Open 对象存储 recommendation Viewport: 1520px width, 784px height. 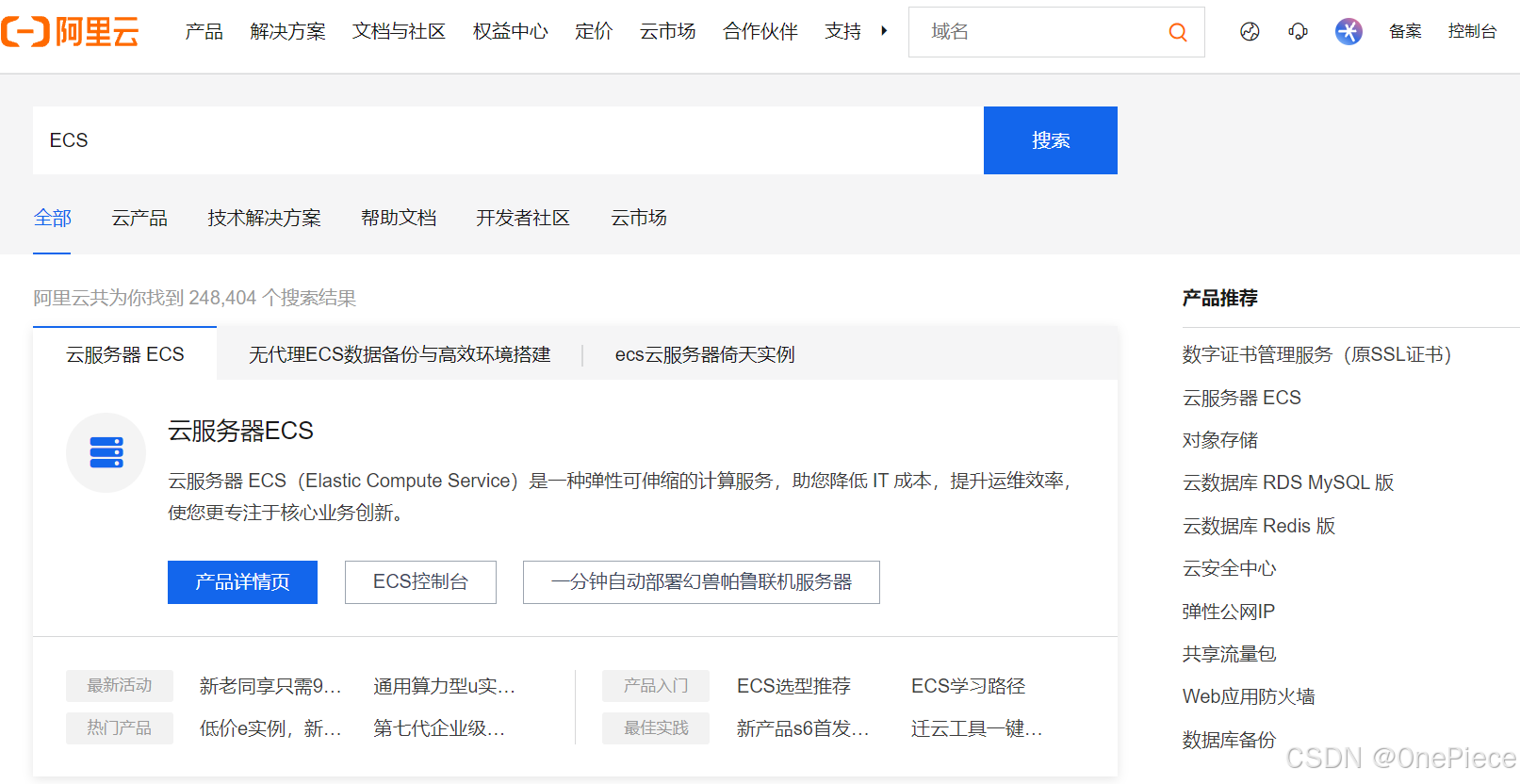tap(1220, 440)
